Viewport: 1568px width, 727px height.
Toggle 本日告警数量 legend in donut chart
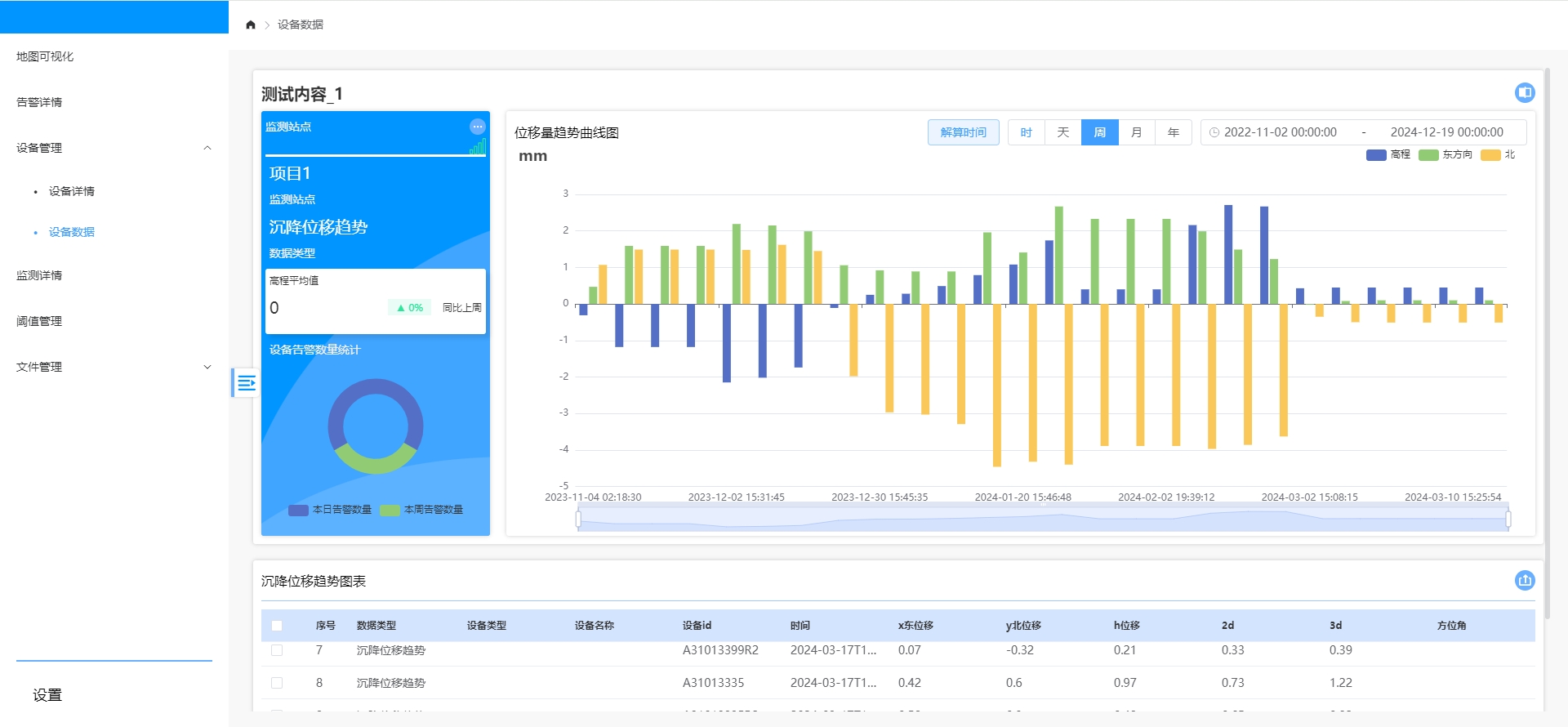click(x=330, y=510)
